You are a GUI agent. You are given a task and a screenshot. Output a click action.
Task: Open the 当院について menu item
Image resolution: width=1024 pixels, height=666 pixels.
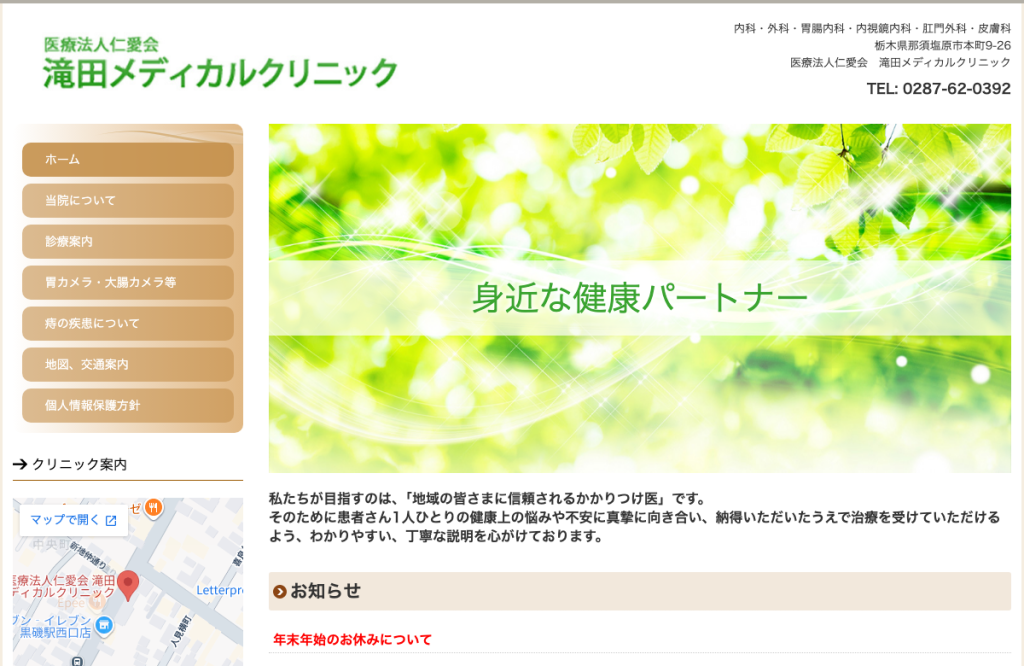pyautogui.click(x=128, y=200)
